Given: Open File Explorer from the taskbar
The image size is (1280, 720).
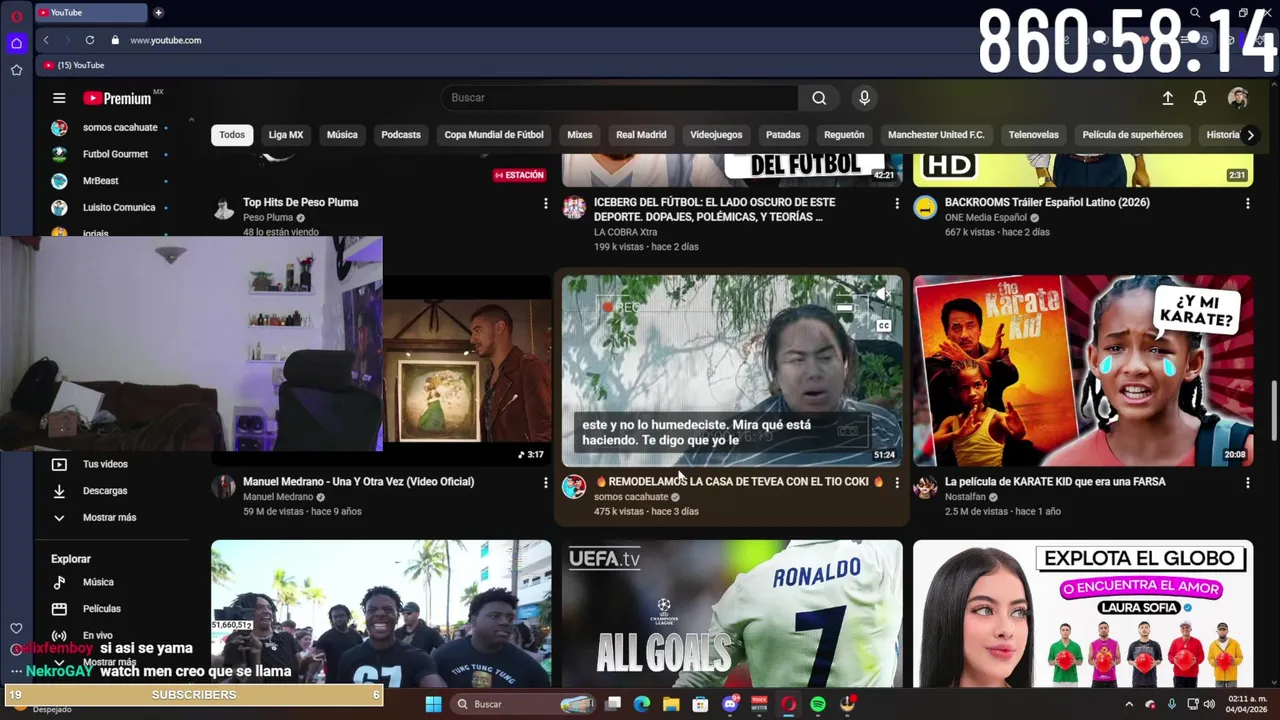Looking at the screenshot, I should tap(671, 704).
